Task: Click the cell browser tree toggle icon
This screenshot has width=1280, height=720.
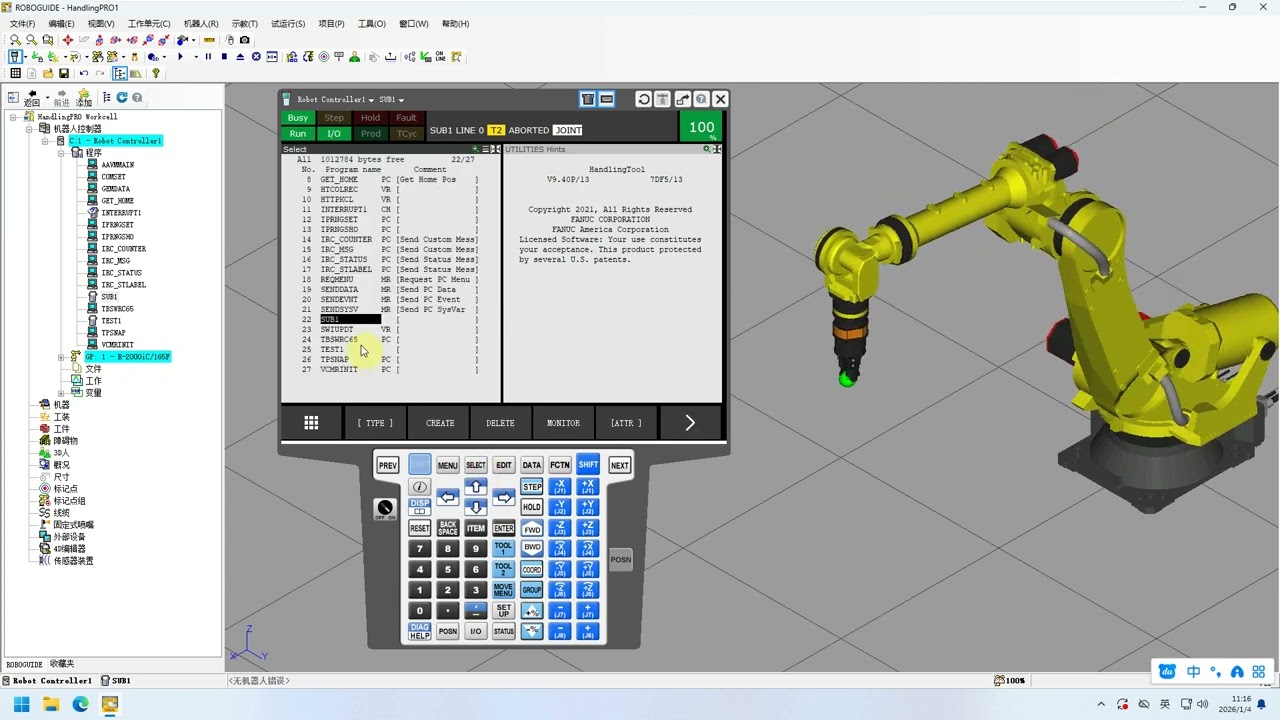Action: pos(120,73)
